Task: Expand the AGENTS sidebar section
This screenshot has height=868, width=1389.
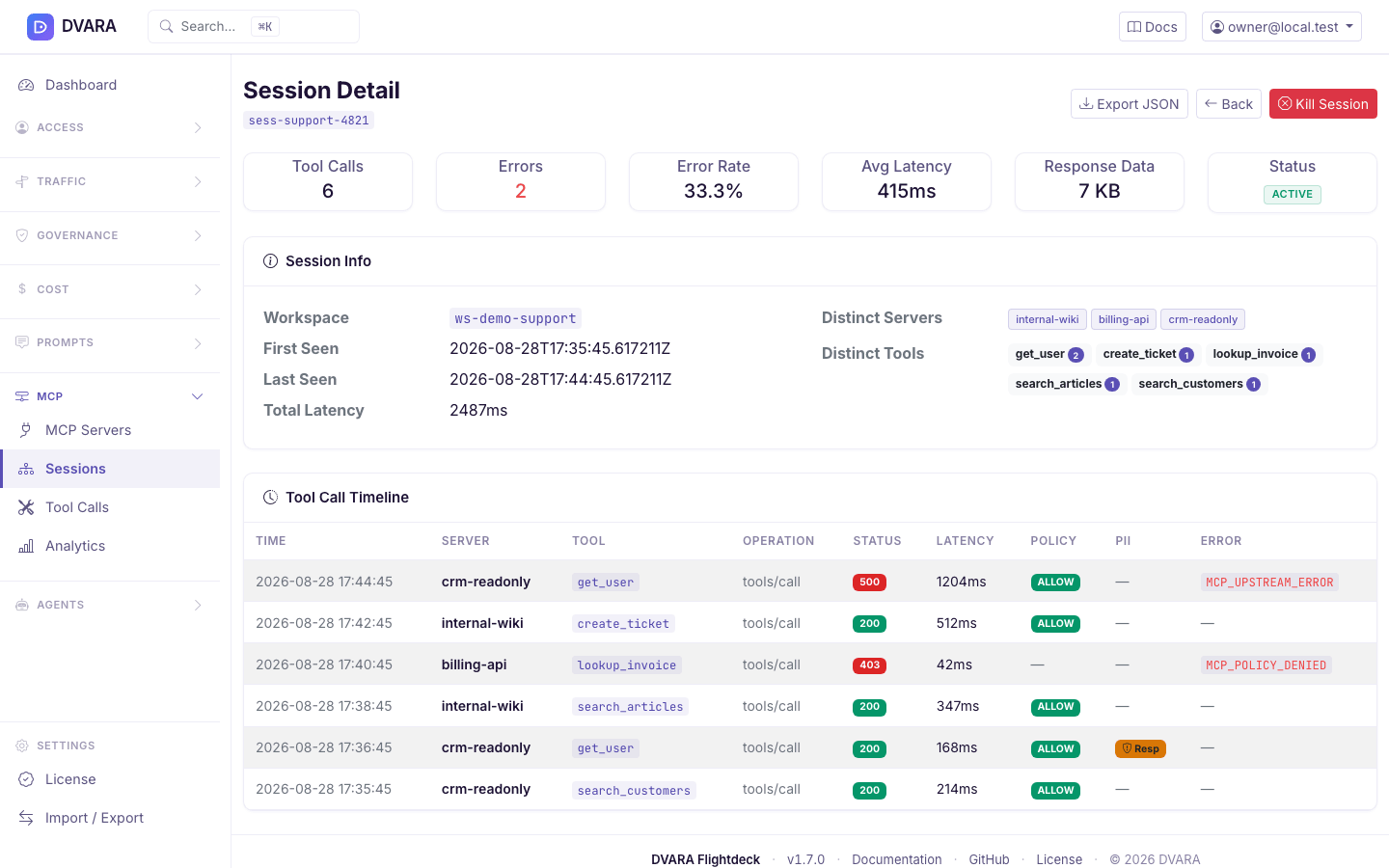Action: pos(110,605)
